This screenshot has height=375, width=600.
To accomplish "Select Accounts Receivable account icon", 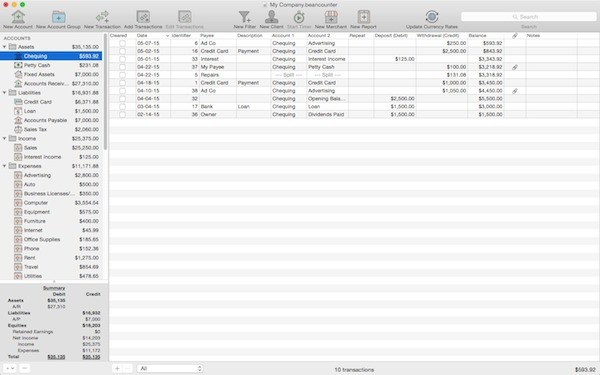I will tap(18, 83).
